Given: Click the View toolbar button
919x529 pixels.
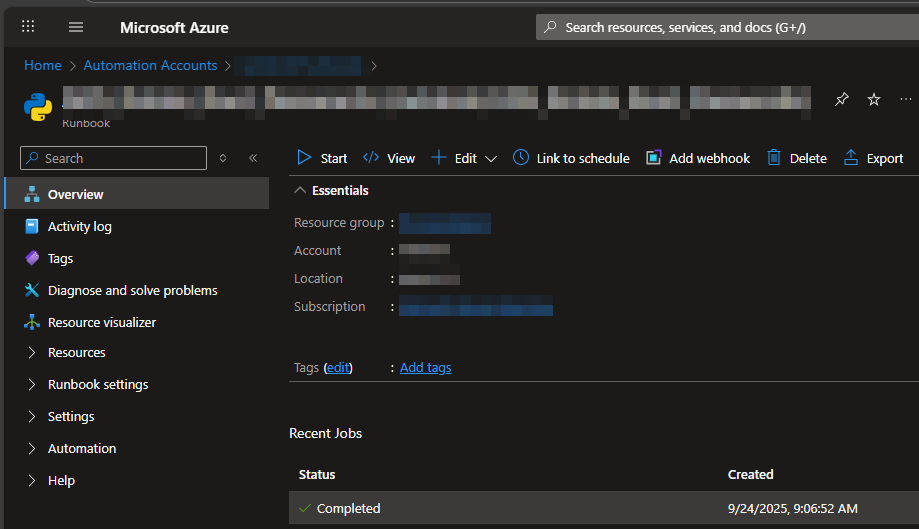Looking at the screenshot, I should pos(389,158).
